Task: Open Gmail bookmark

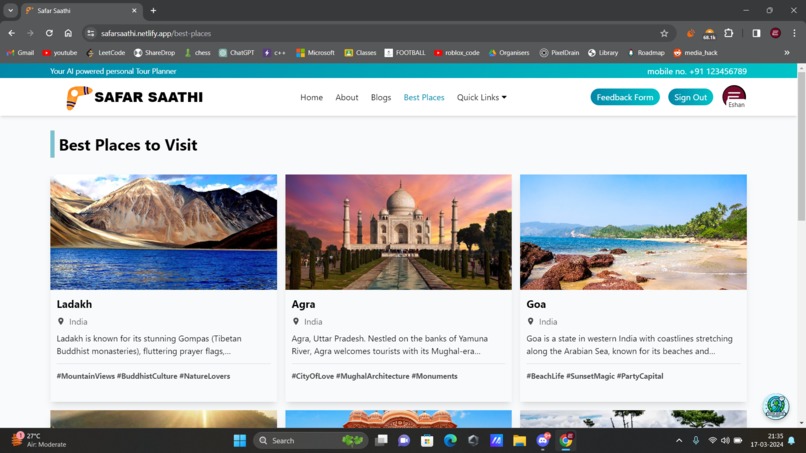Action: pyautogui.click(x=21, y=52)
